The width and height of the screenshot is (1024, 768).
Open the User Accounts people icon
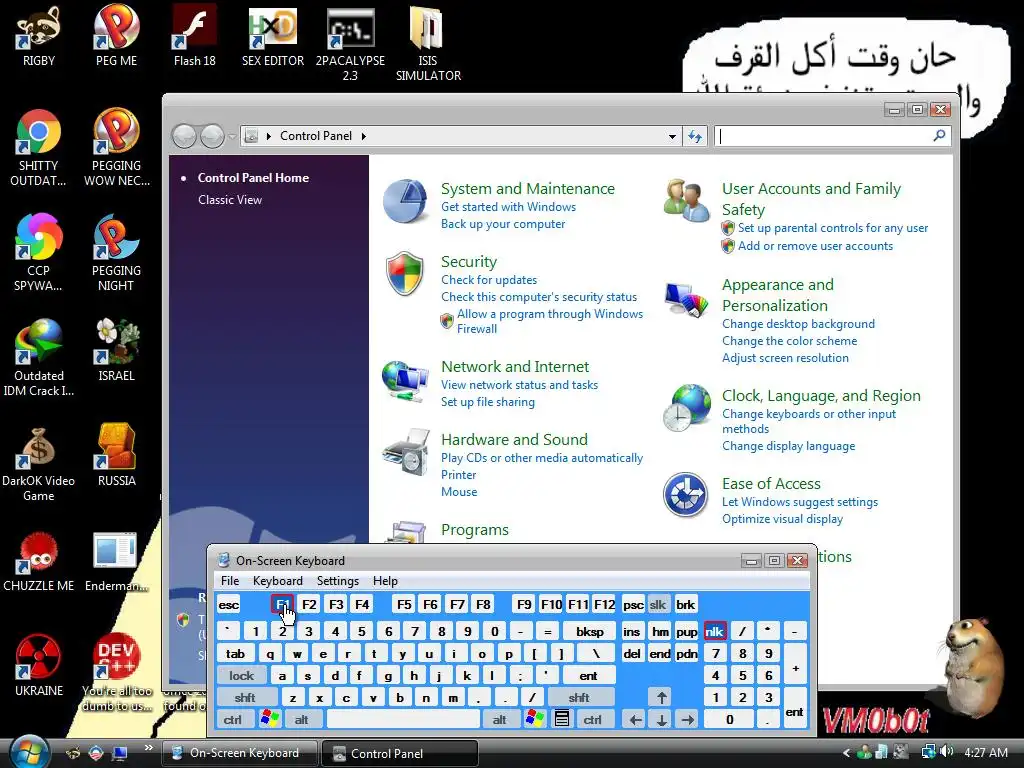[686, 201]
